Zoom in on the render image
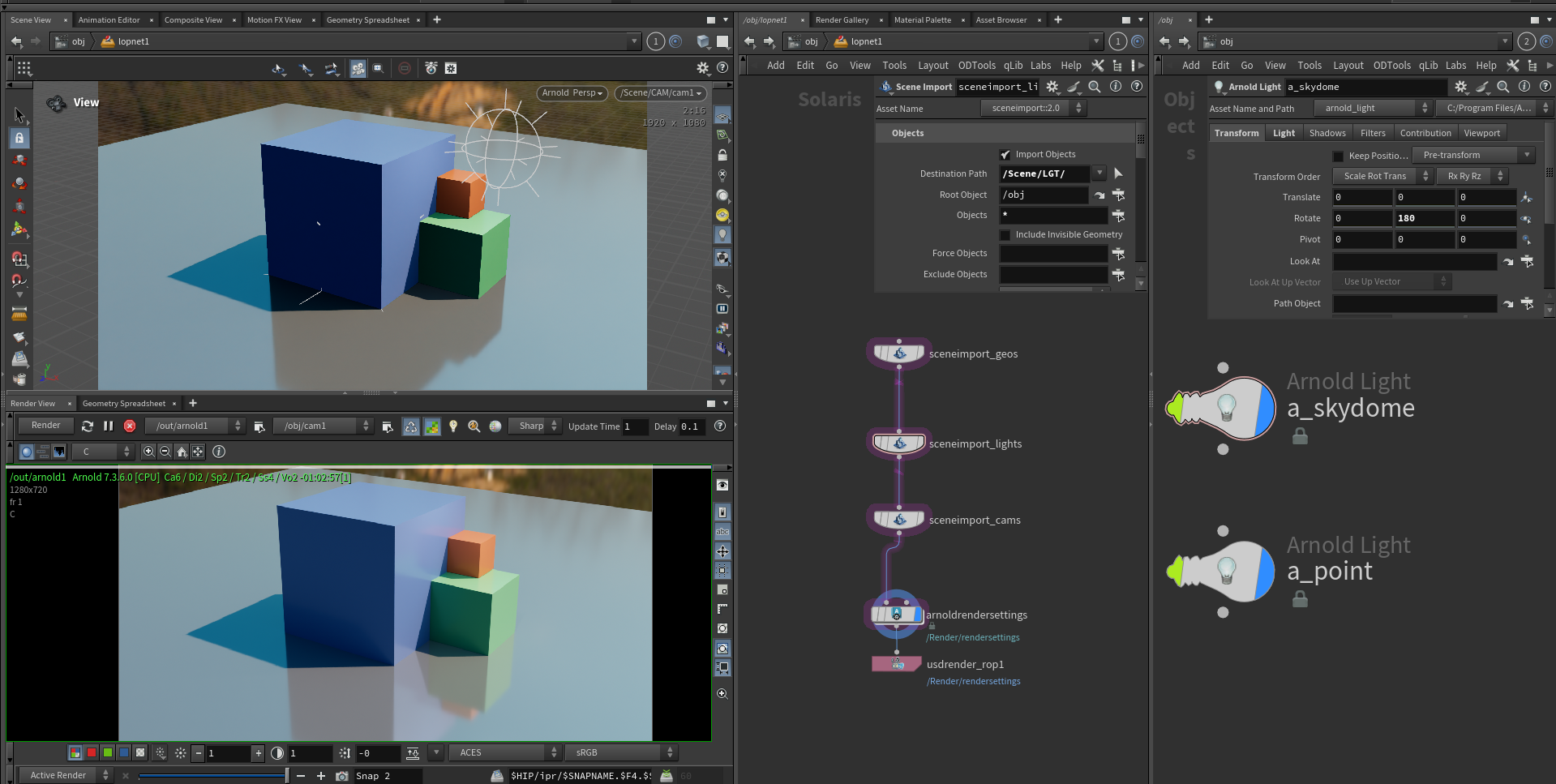Viewport: 1556px width, 784px height. pos(148,452)
